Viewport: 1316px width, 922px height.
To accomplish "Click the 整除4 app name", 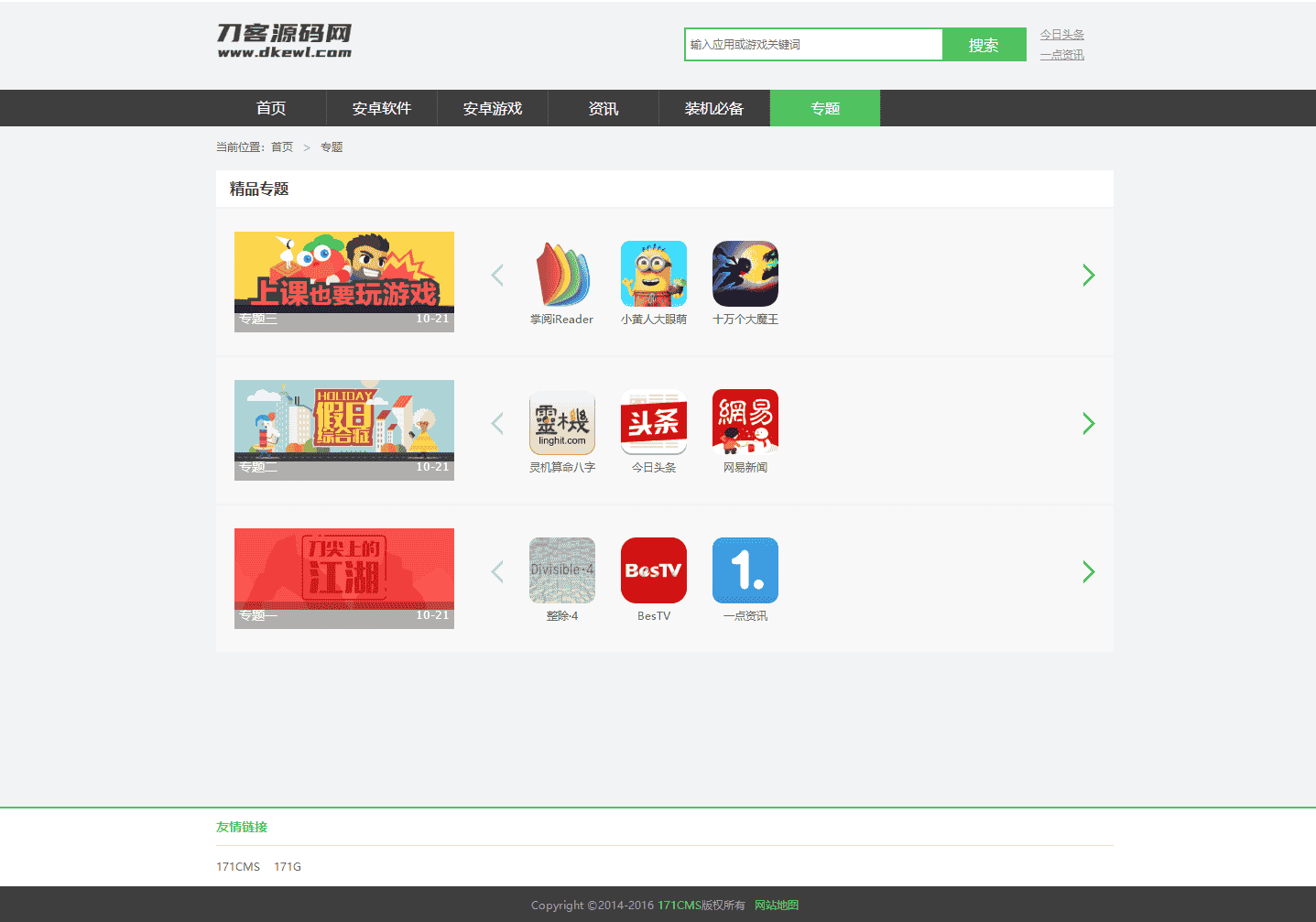I will click(x=562, y=616).
